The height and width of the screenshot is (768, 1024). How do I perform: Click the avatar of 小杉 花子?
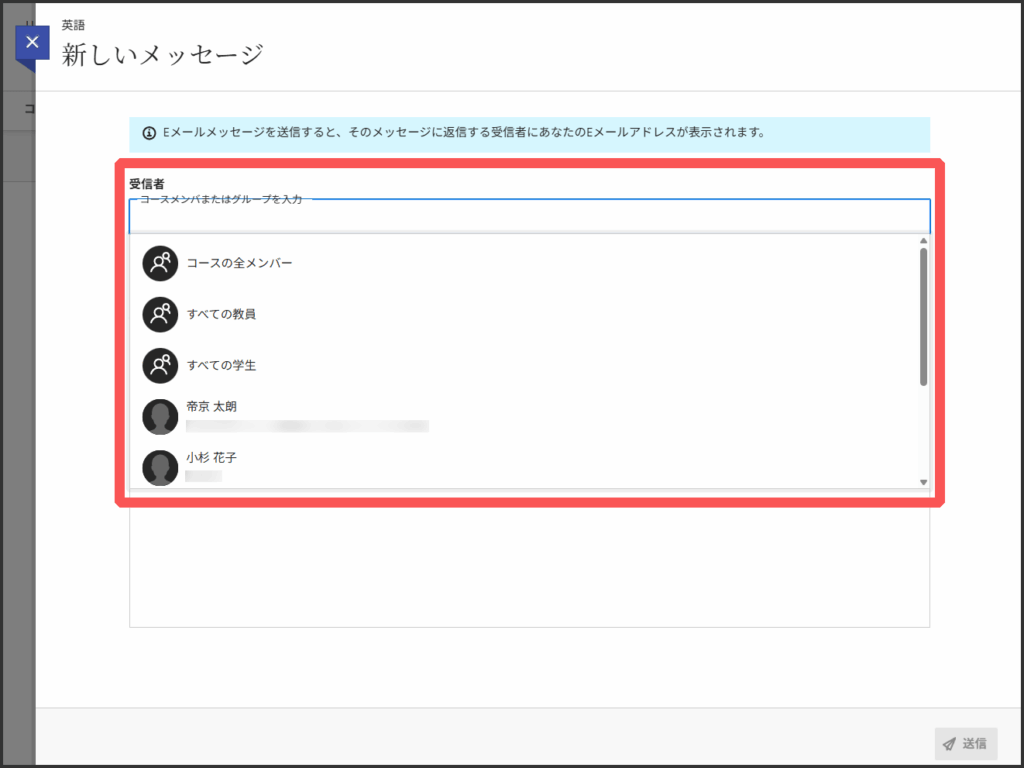coord(160,467)
